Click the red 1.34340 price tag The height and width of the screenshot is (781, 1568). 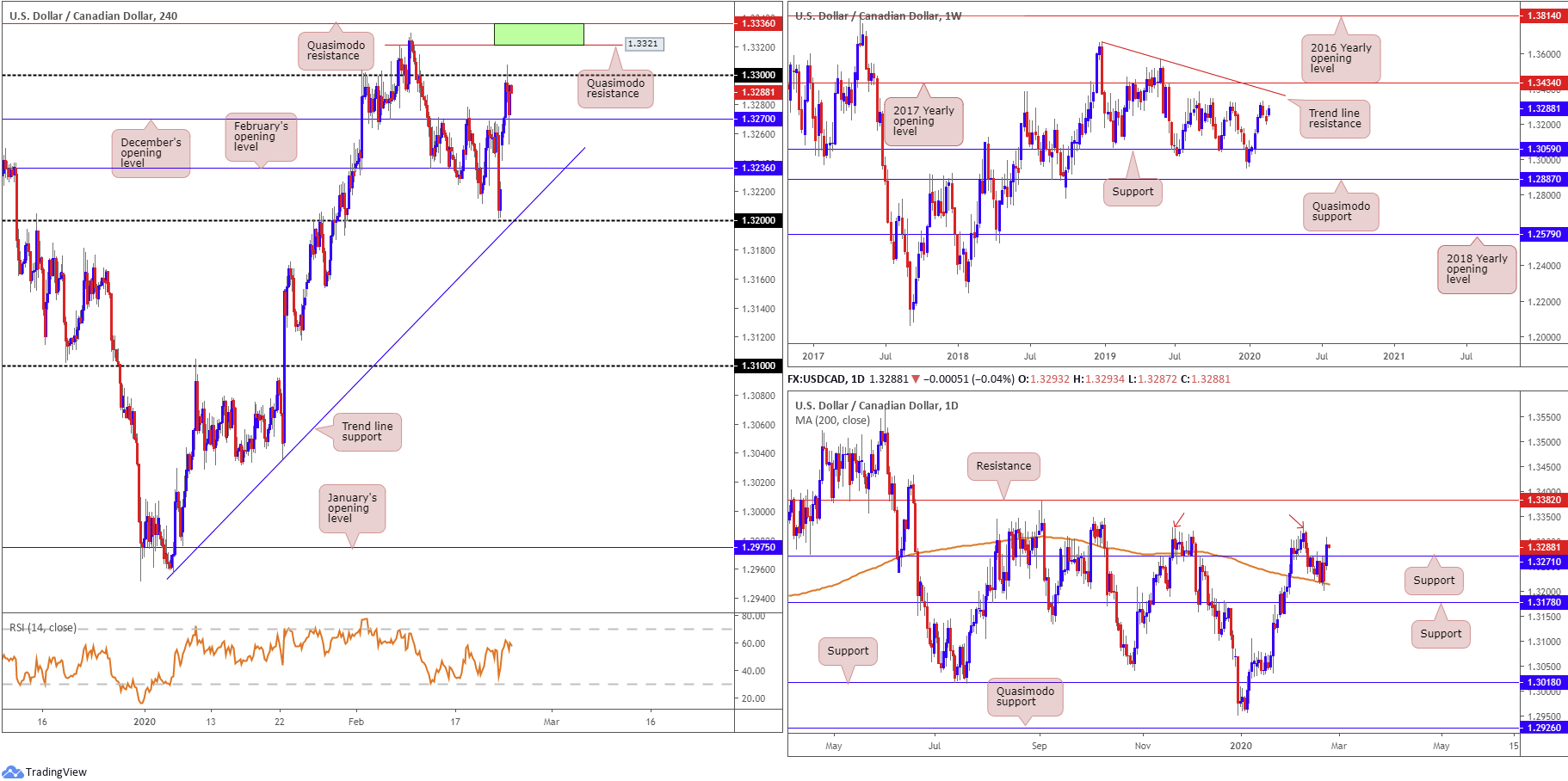[x=1544, y=83]
